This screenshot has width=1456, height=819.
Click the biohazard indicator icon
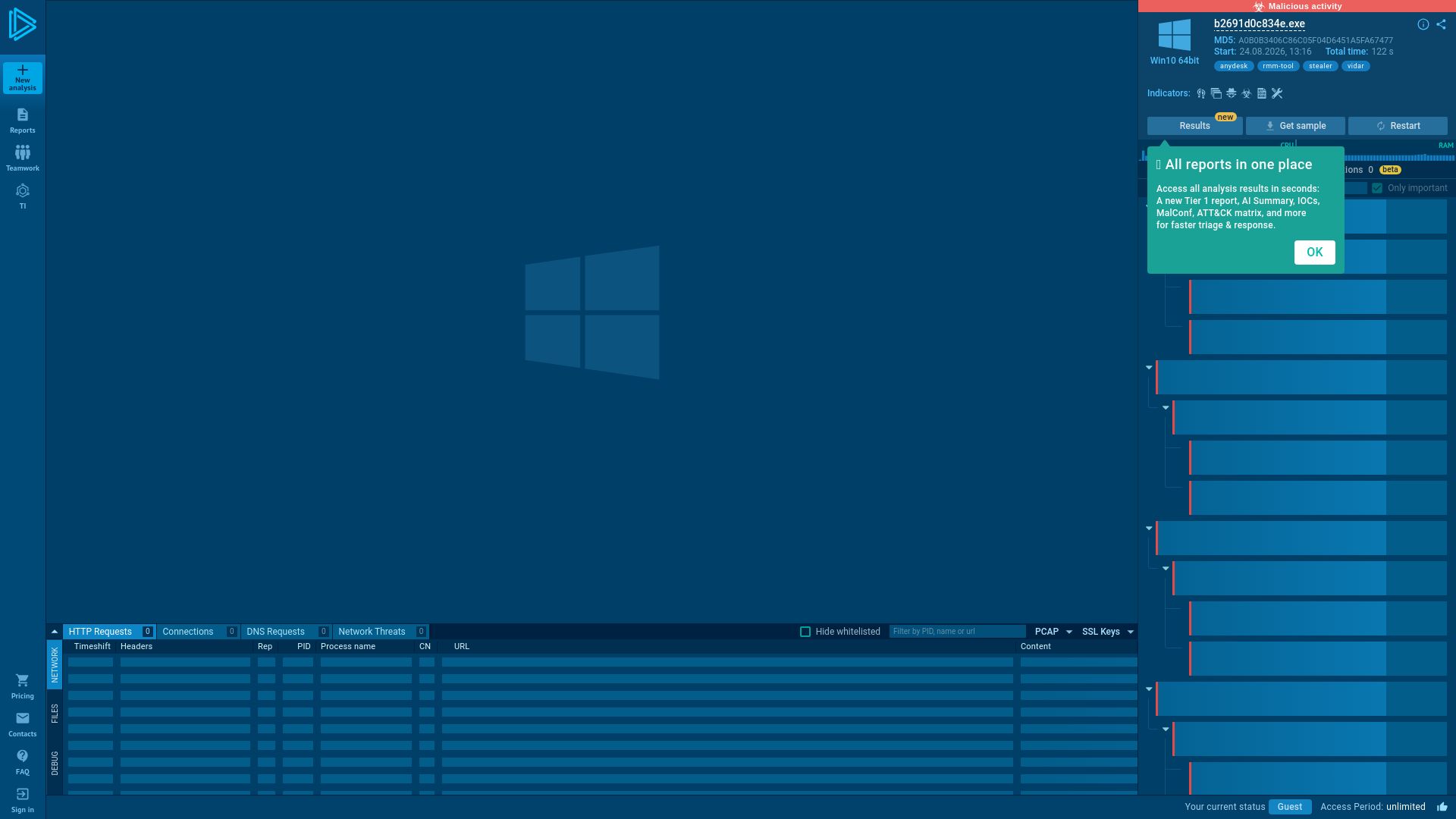(x=1247, y=93)
